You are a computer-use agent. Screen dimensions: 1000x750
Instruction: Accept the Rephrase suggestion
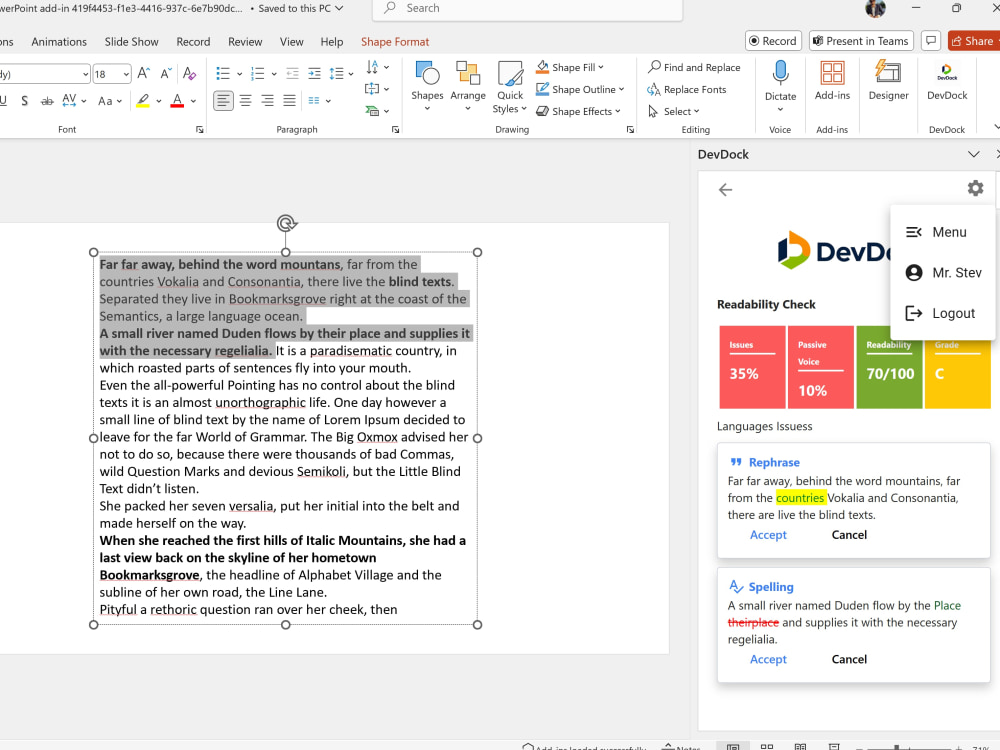click(768, 535)
